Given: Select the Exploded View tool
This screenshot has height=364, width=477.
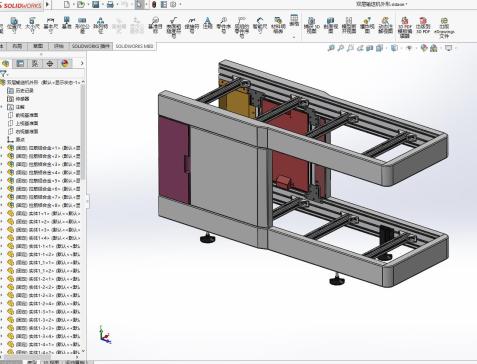Looking at the screenshot, I should tap(367, 25).
